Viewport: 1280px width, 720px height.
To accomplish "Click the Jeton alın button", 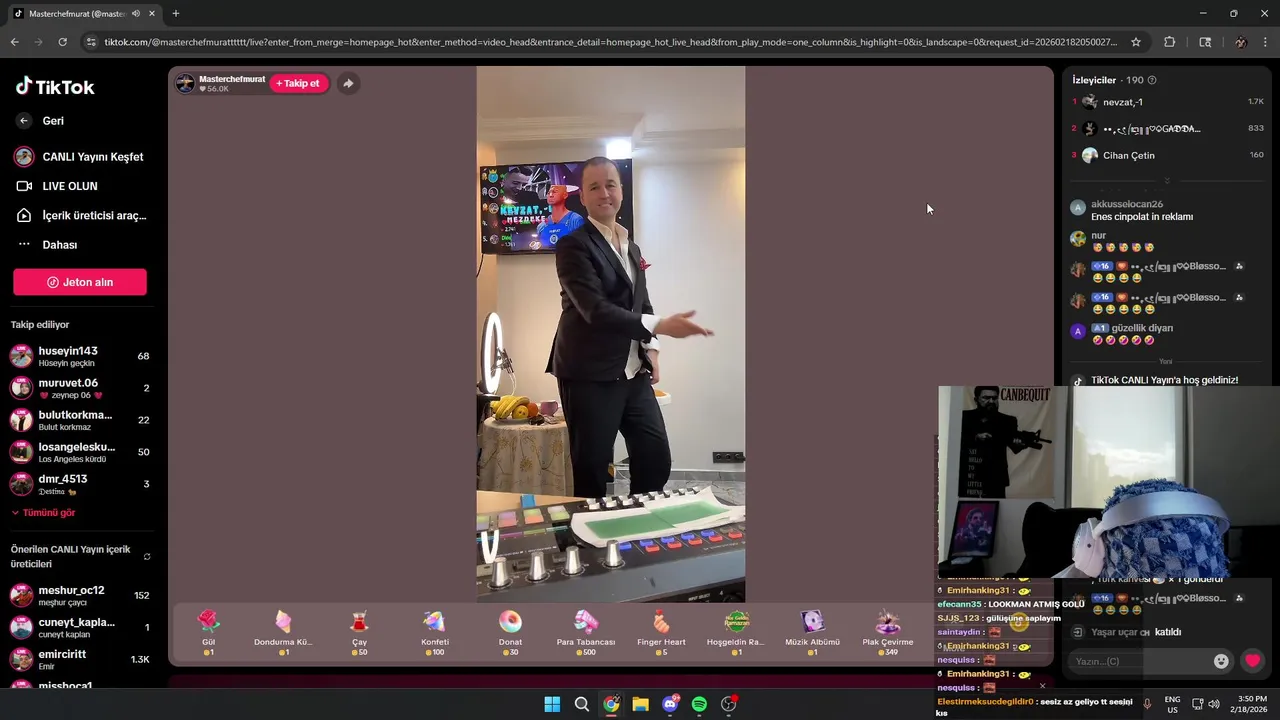I will 80,282.
